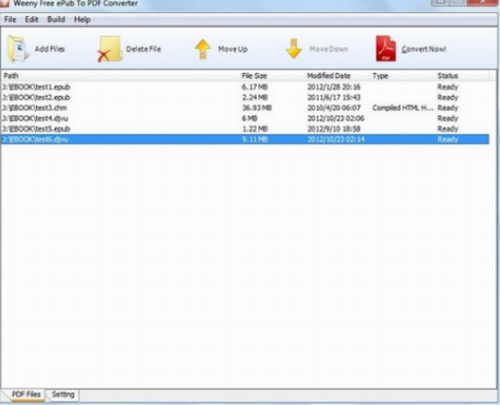Open the Edit menu

32,19
